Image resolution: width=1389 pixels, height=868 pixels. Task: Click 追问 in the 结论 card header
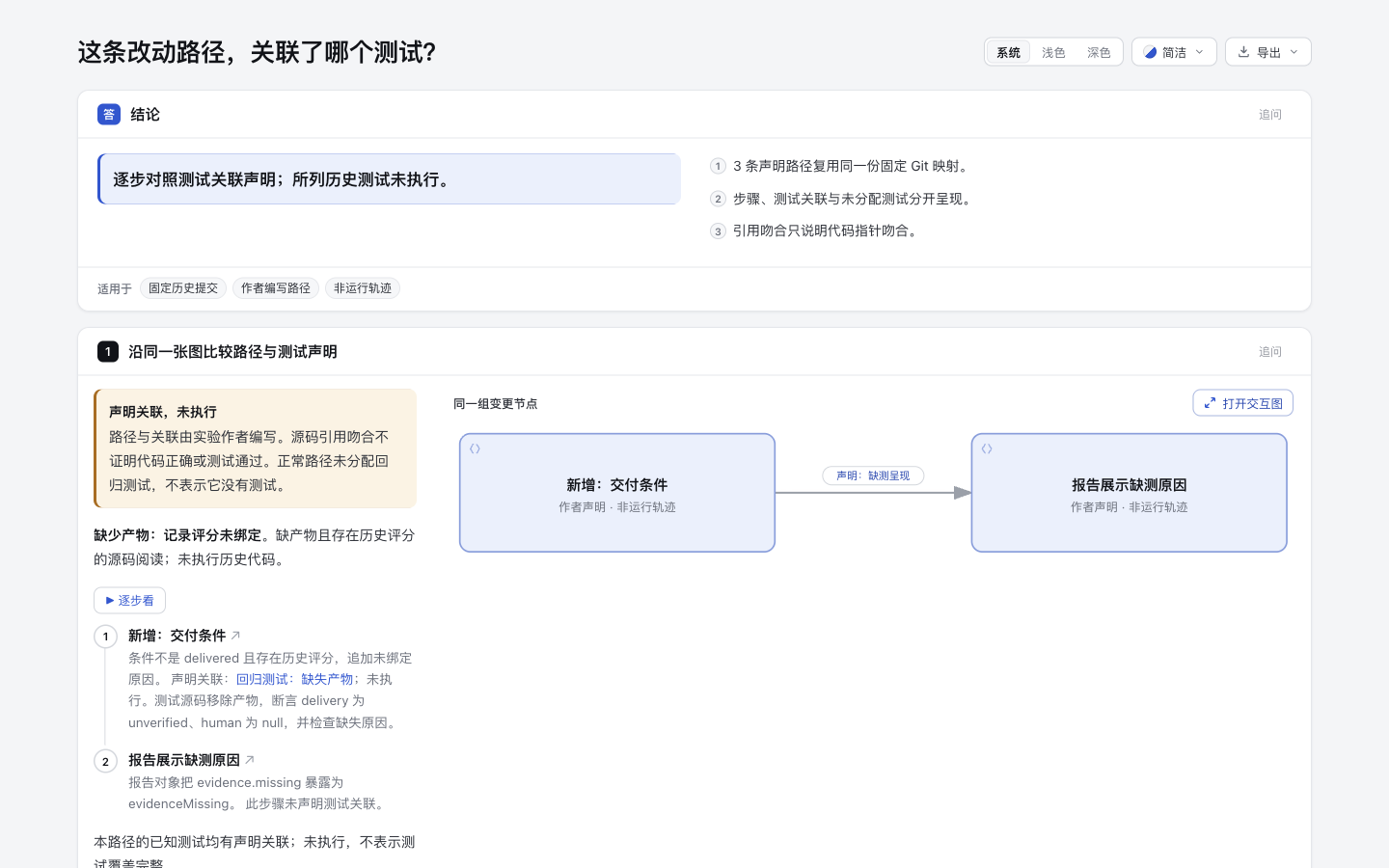point(1270,115)
